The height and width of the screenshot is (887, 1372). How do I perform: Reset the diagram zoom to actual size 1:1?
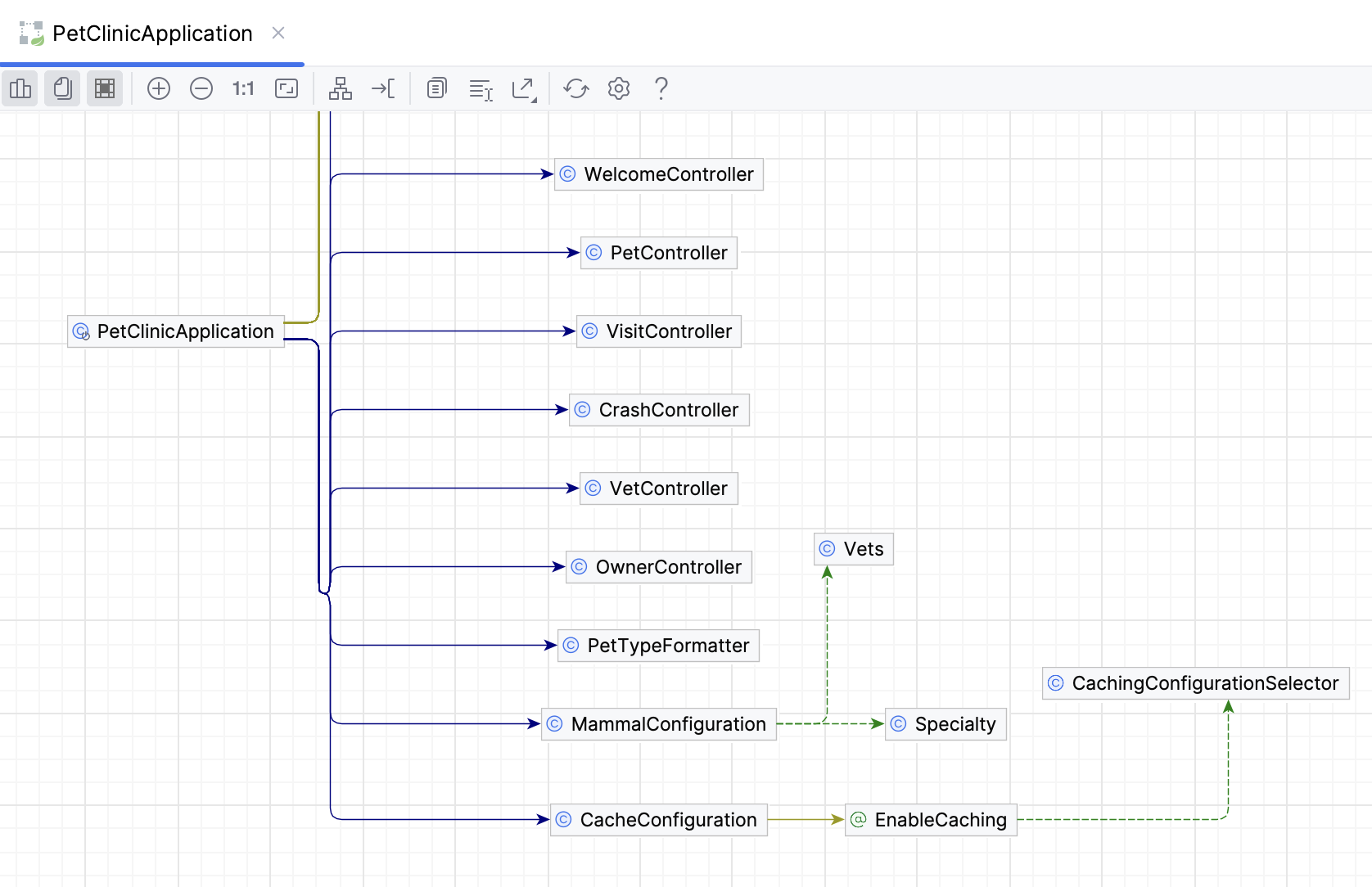(243, 88)
